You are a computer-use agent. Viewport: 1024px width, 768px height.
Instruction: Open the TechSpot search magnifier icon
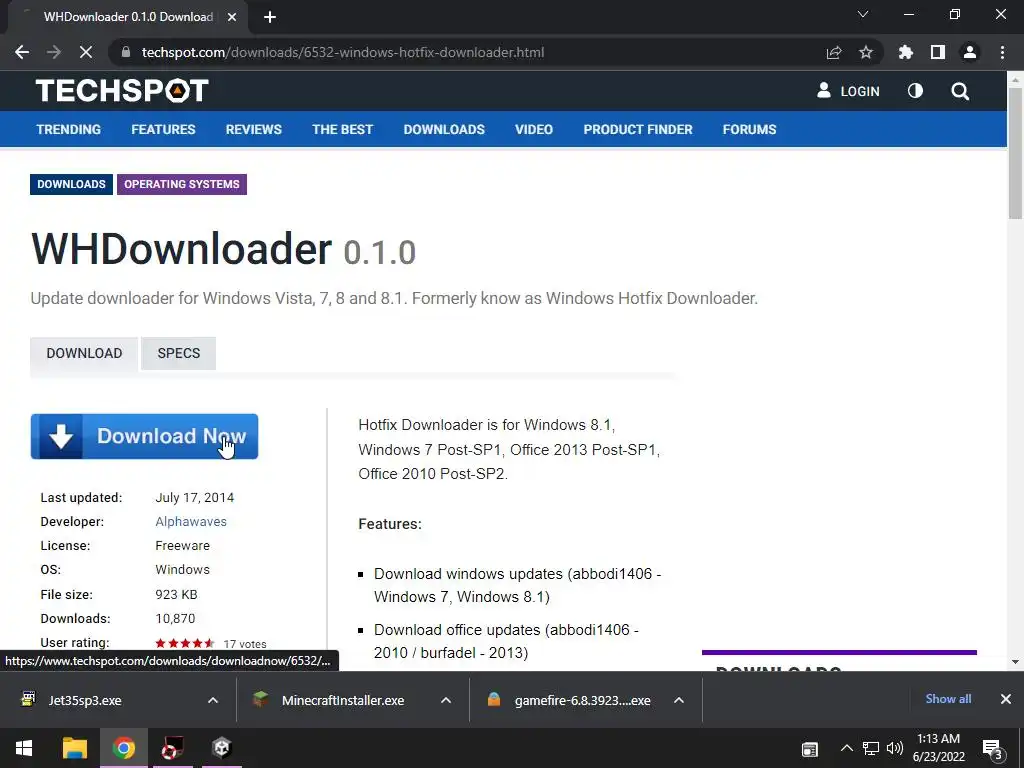960,91
